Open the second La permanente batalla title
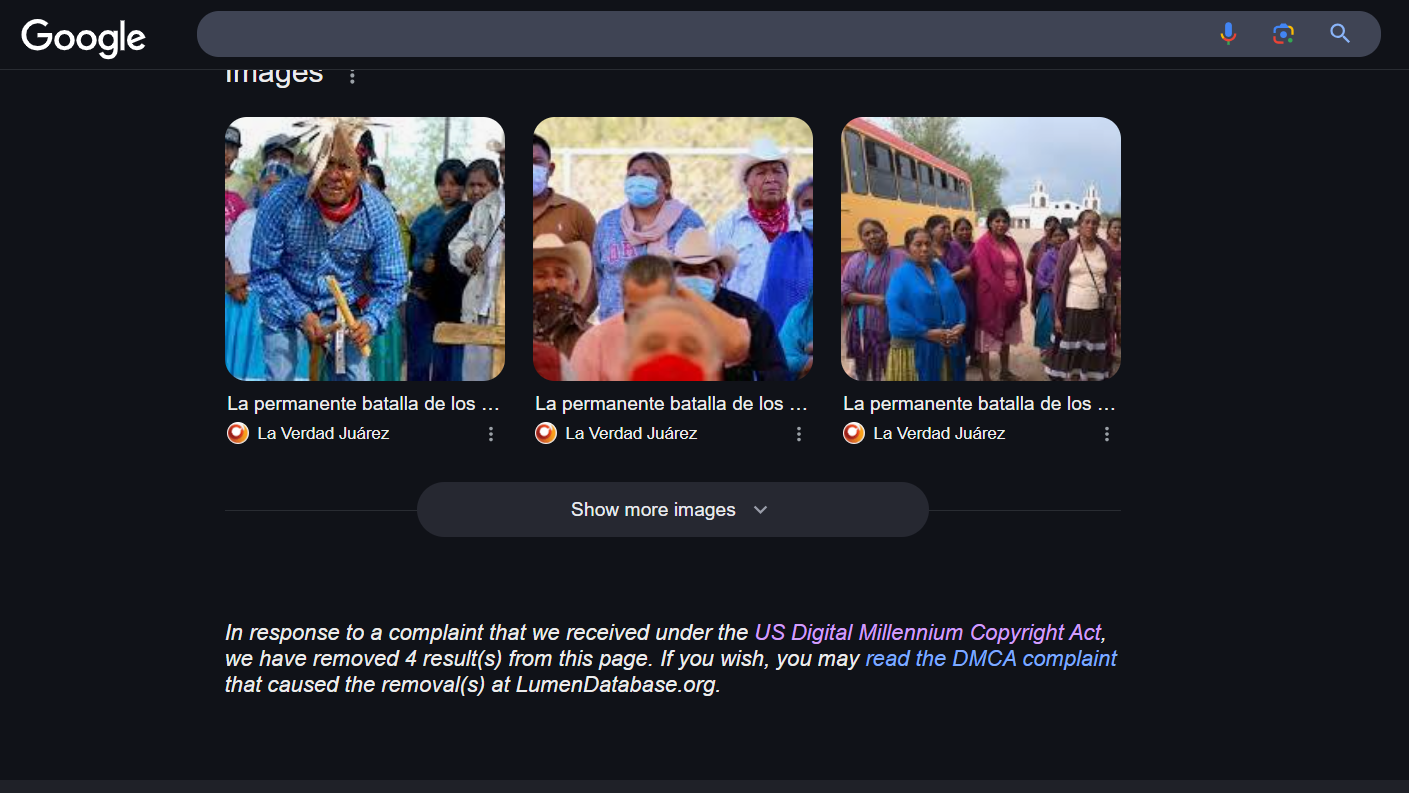The width and height of the screenshot is (1409, 793). (x=671, y=404)
